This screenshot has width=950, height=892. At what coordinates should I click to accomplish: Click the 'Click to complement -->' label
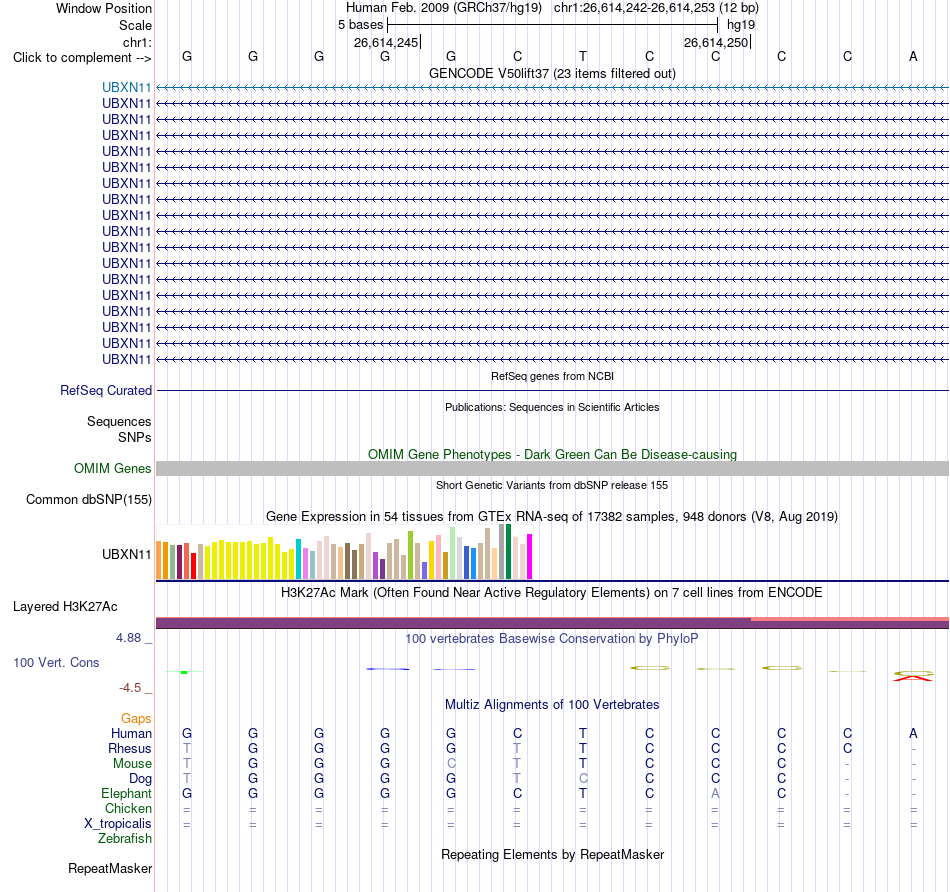tap(82, 58)
